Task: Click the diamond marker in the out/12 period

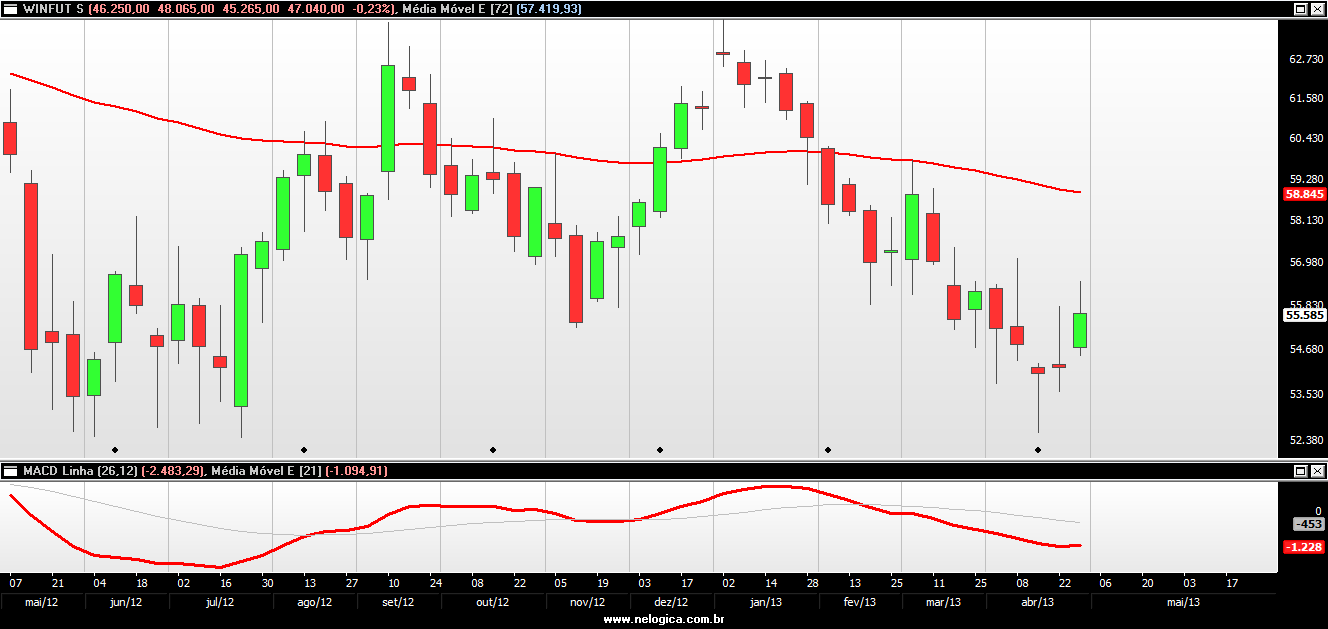Action: coord(492,450)
